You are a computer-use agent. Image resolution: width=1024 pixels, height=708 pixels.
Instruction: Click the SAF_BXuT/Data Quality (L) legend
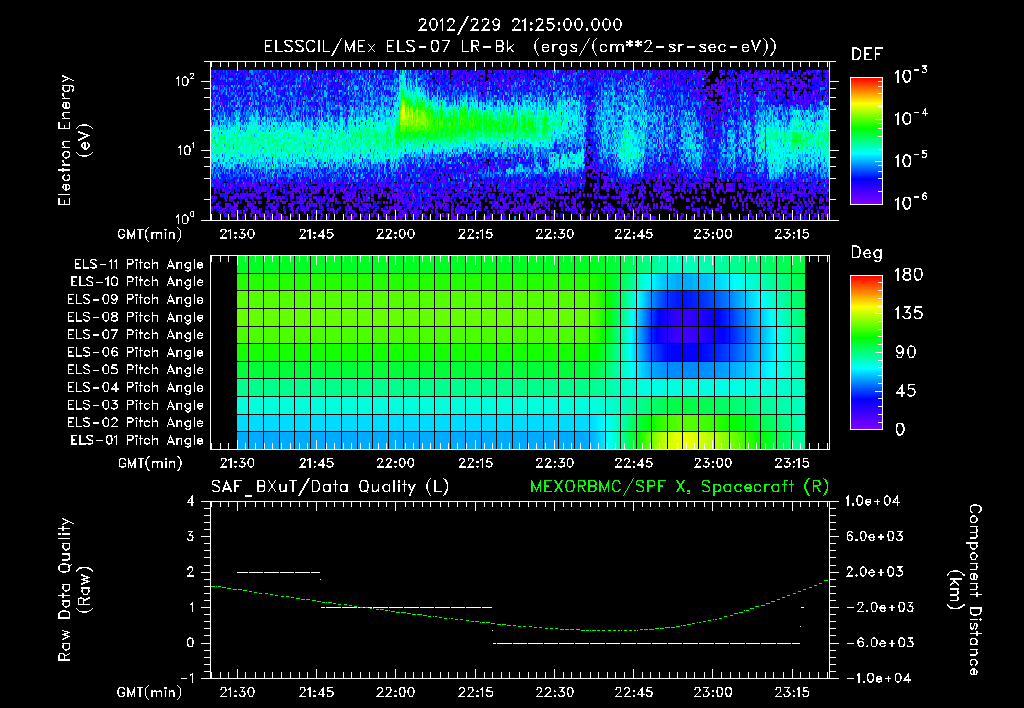(330, 487)
